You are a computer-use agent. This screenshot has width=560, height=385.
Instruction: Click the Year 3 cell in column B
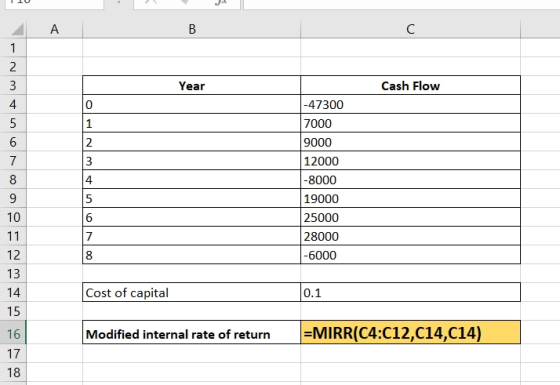191,161
